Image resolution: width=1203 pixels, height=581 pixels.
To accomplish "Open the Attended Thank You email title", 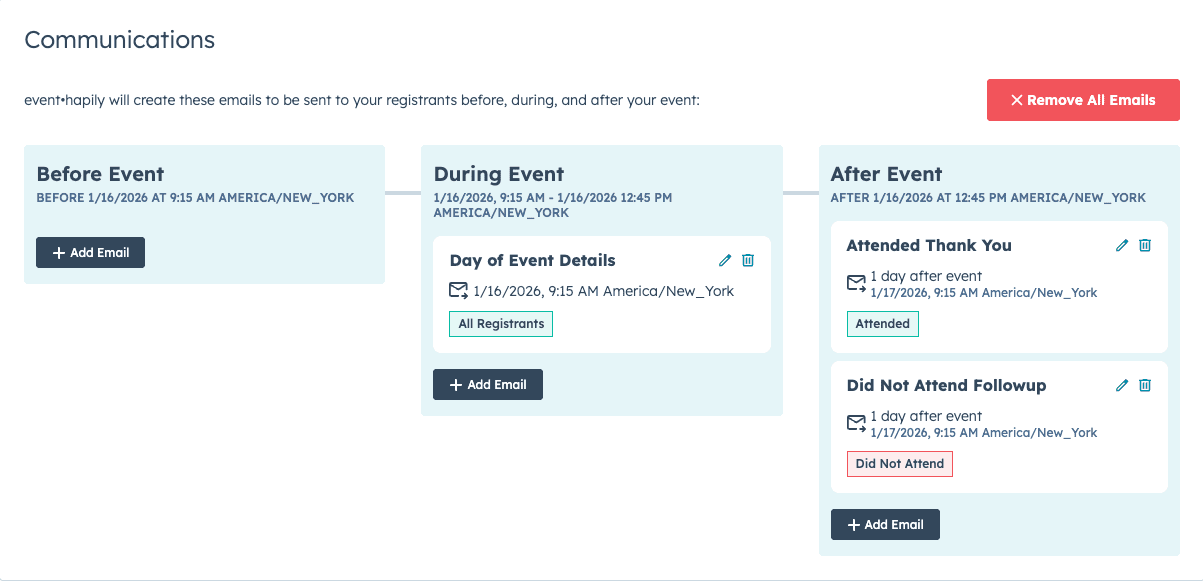I will [x=929, y=245].
